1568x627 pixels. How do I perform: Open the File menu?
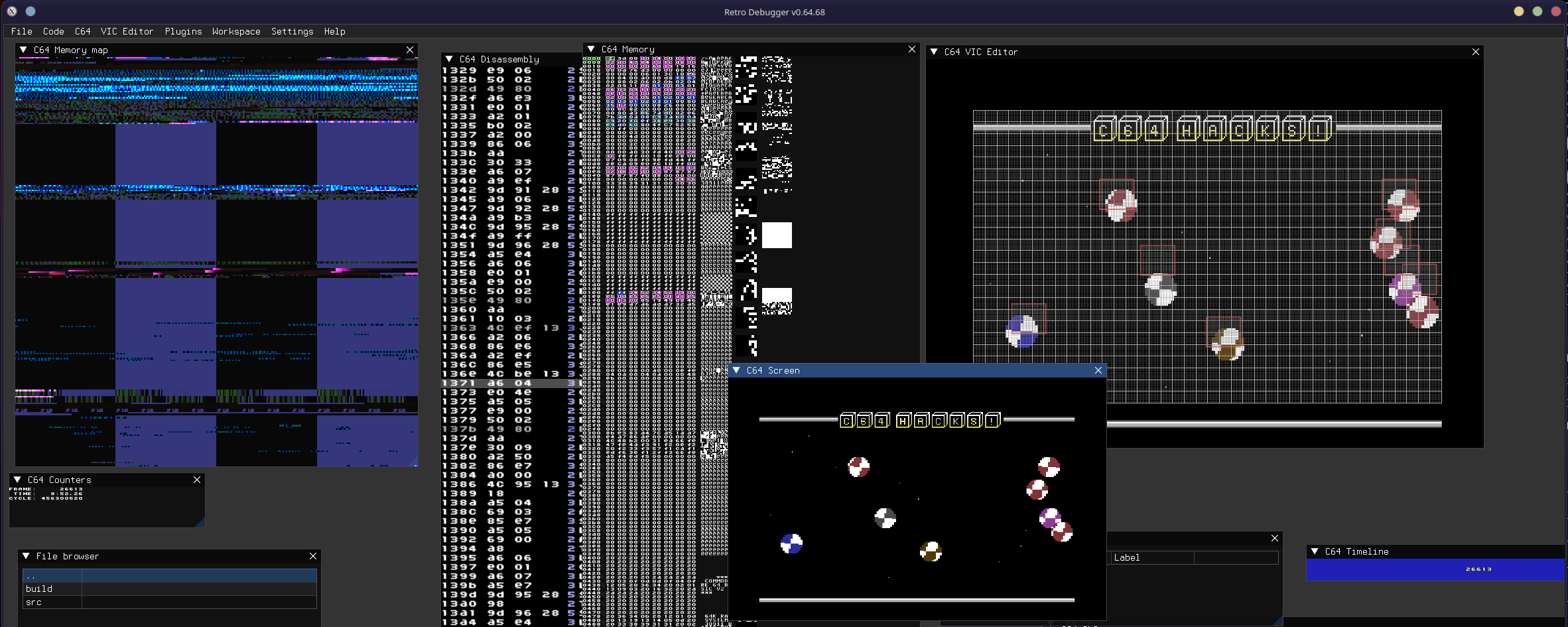point(21,31)
